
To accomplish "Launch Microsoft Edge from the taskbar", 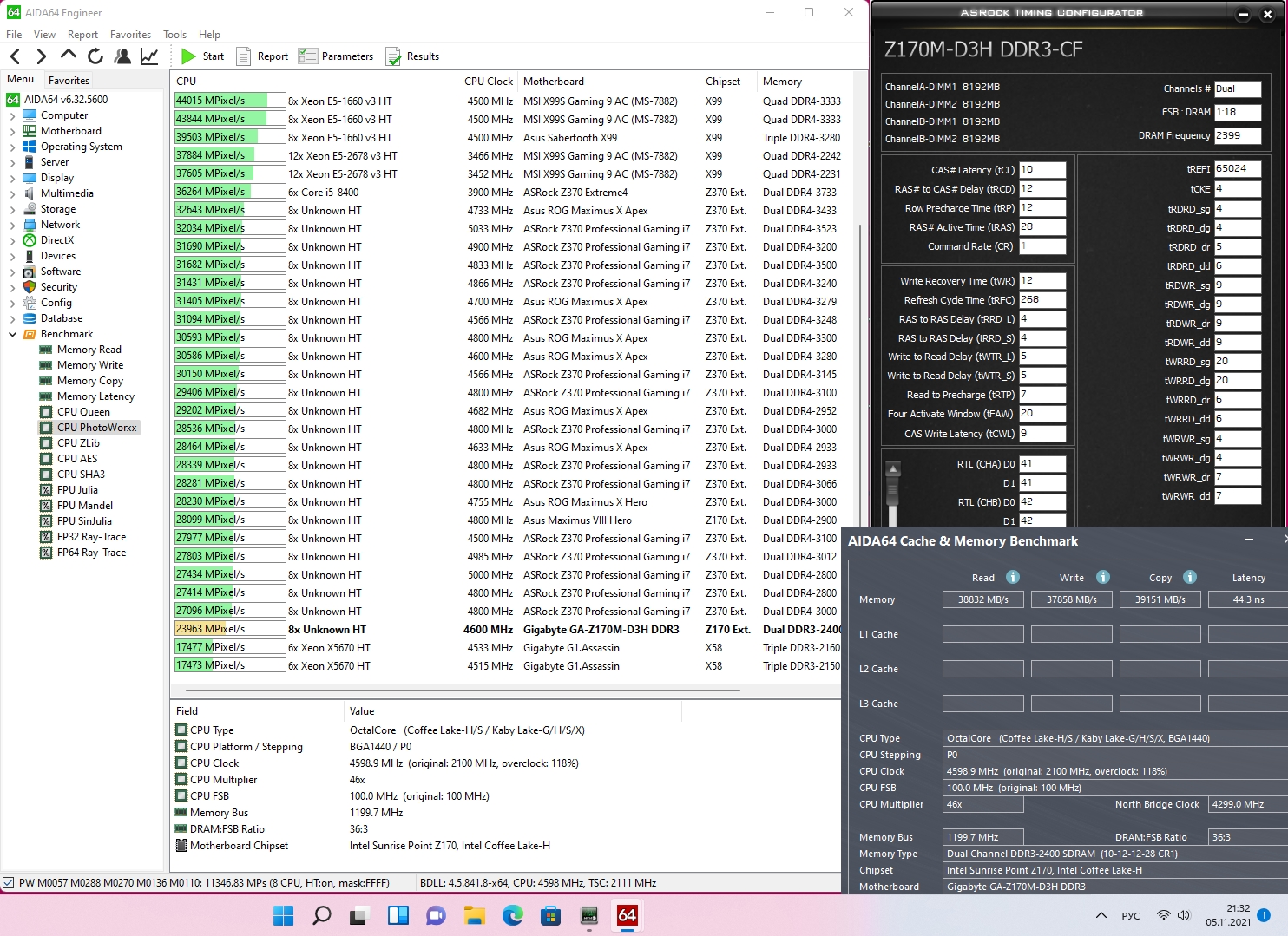I will tap(513, 915).
